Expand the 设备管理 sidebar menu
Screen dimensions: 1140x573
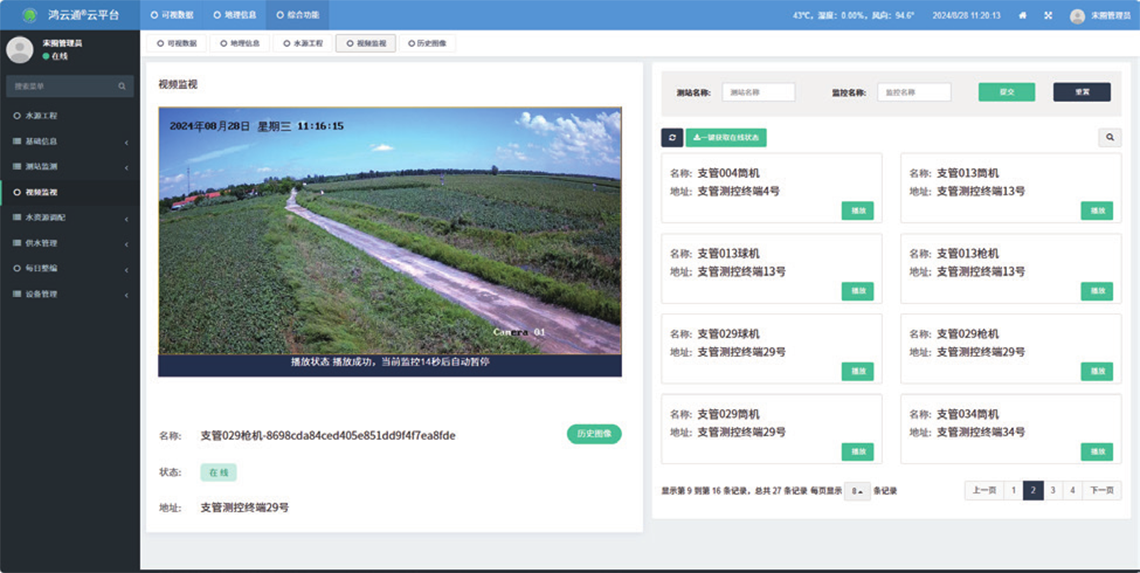[x=68, y=294]
